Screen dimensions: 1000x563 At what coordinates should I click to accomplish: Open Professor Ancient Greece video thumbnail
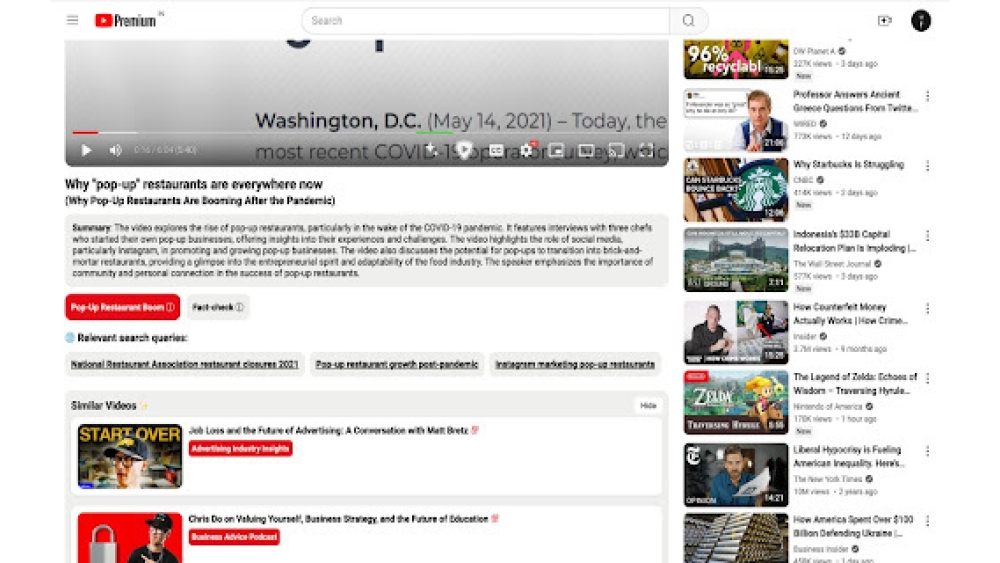(736, 120)
